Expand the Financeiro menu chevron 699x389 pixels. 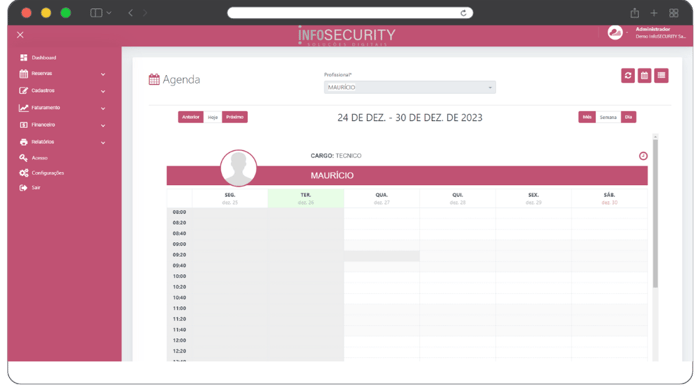tap(103, 126)
